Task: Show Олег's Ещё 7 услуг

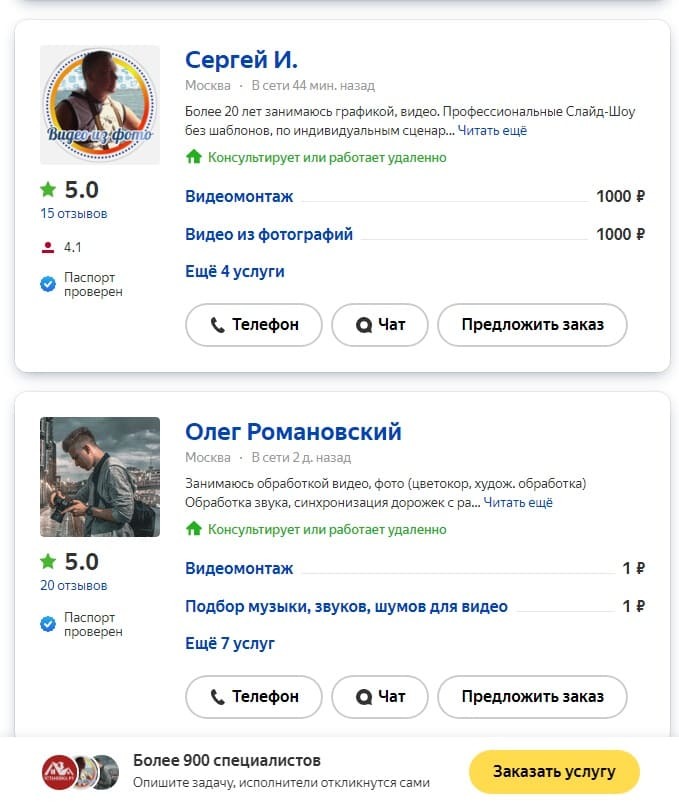Action: pos(230,643)
